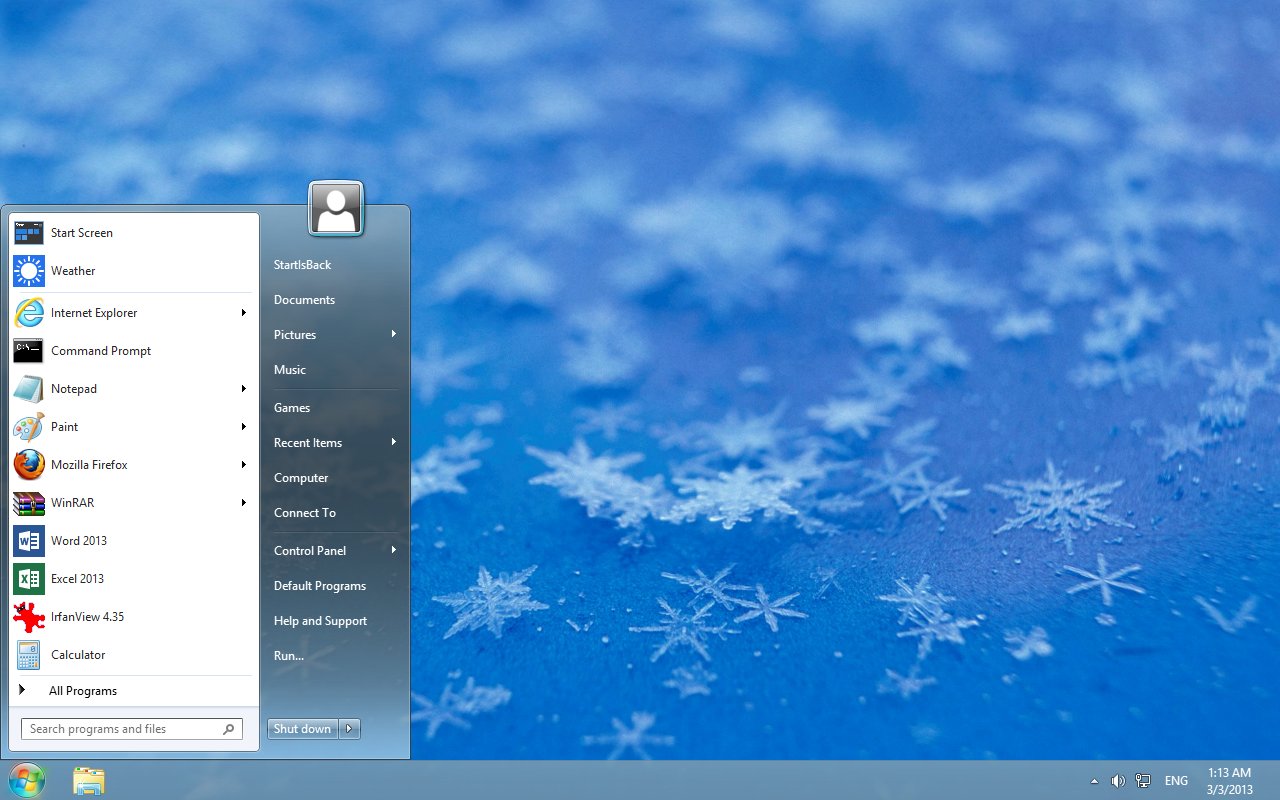Launch the Calculator
The image size is (1280, 800).
[75, 655]
